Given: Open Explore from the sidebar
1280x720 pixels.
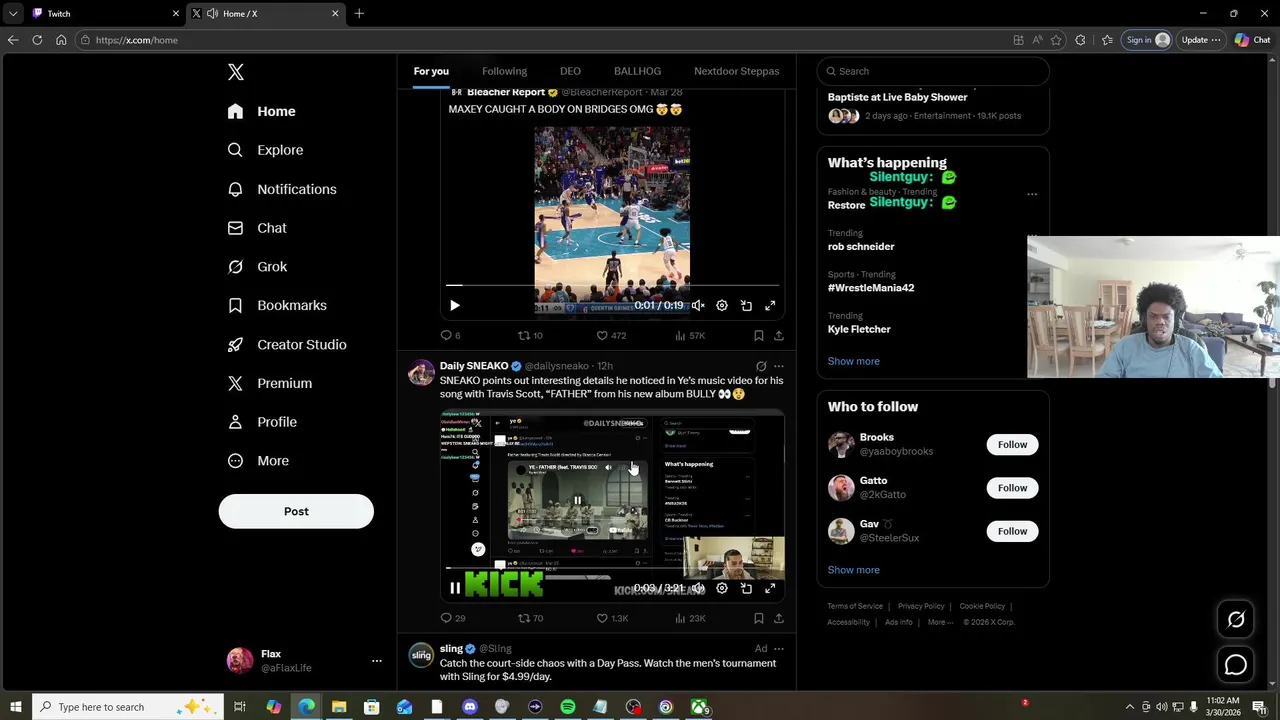Looking at the screenshot, I should click(265, 150).
